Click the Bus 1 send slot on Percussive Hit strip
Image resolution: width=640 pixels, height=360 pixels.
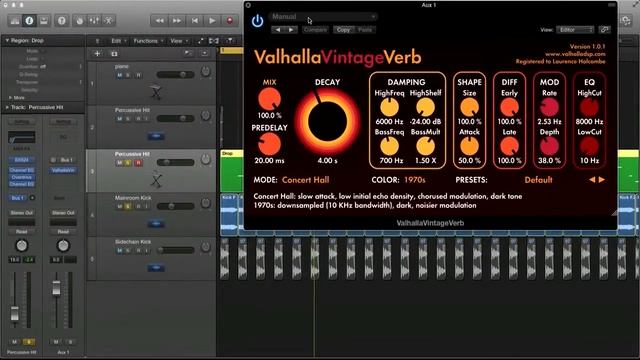click(18, 198)
